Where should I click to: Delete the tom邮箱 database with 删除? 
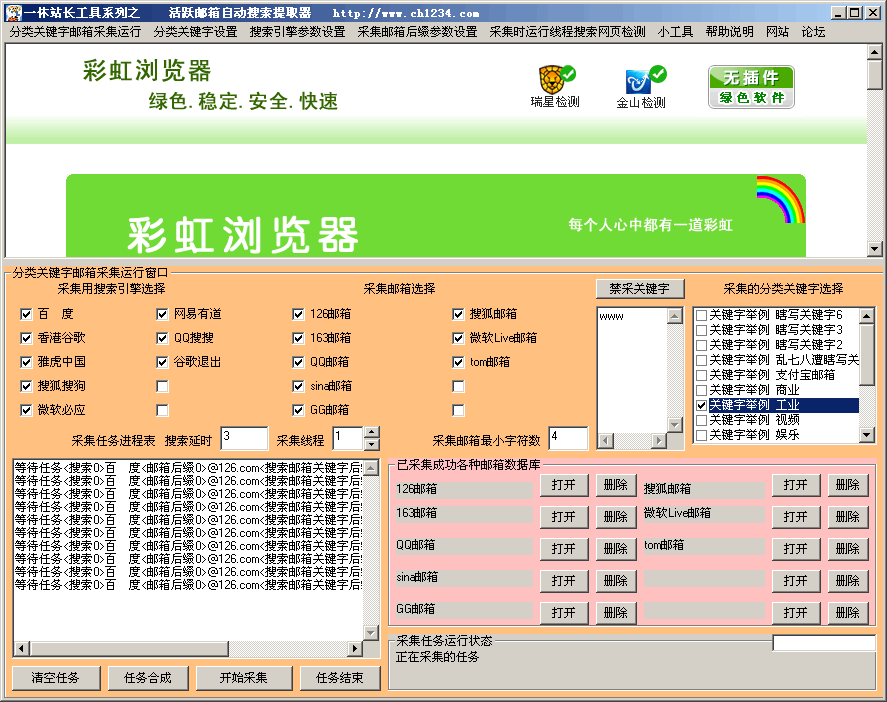pyautogui.click(x=848, y=549)
